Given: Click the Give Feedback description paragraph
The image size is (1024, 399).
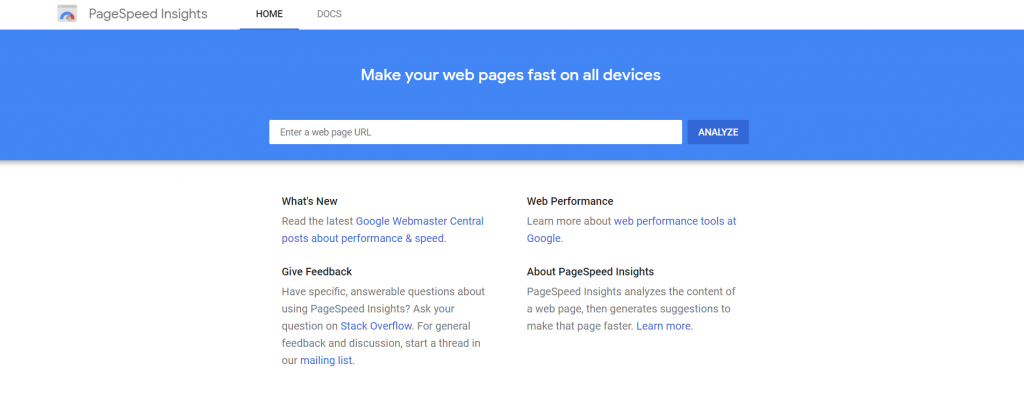Looking at the screenshot, I should (x=383, y=326).
